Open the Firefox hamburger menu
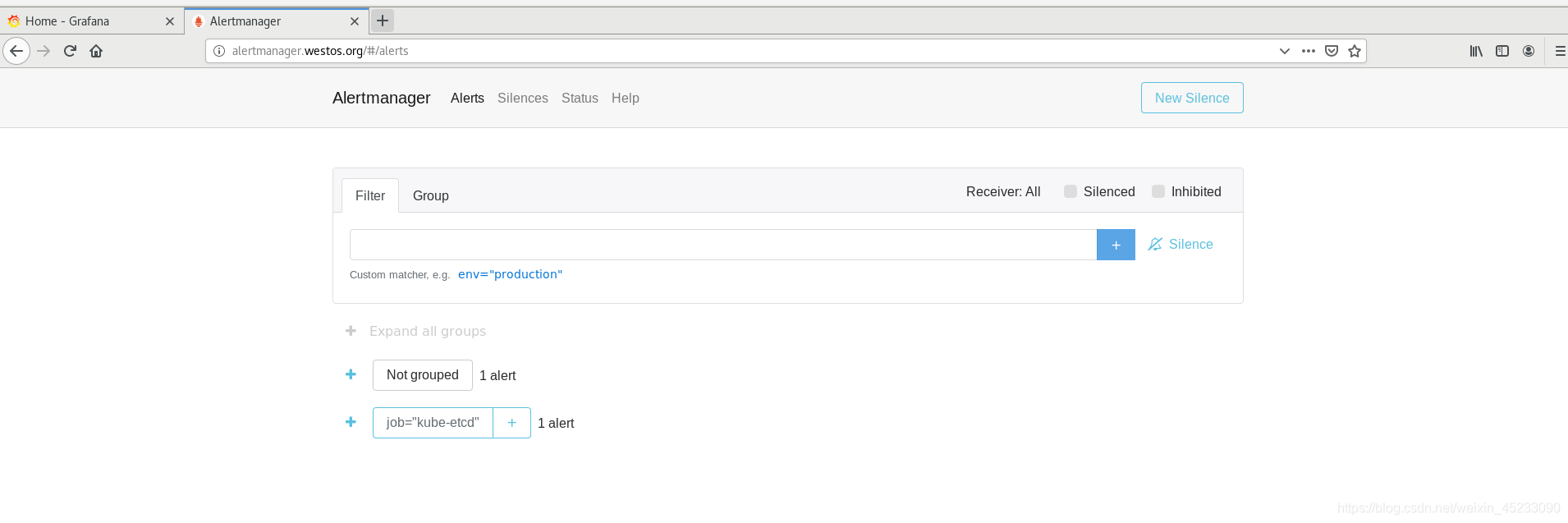This screenshot has width=1568, height=523. point(1560,51)
